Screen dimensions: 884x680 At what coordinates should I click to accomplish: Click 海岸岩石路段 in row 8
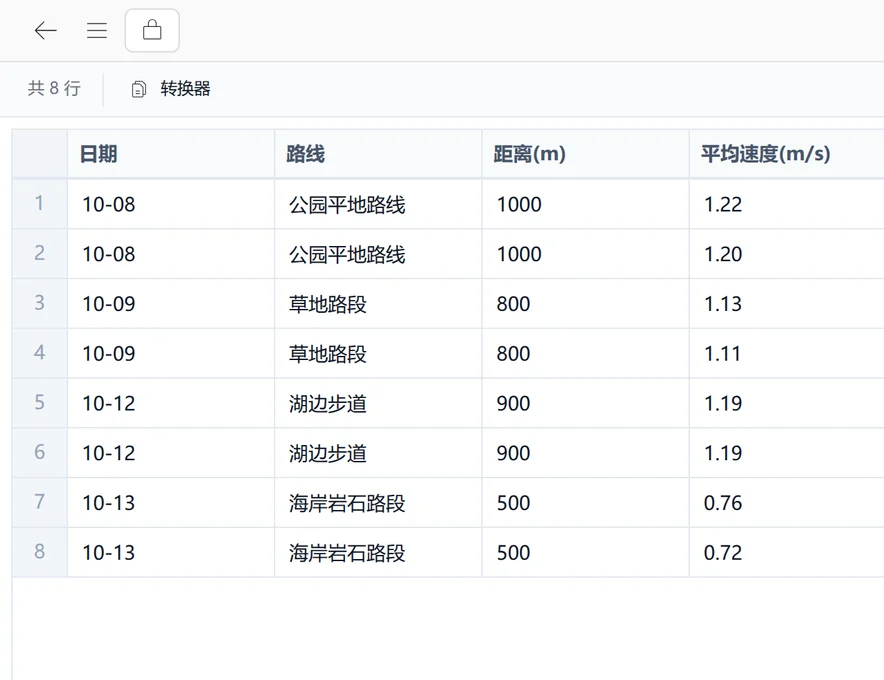coord(347,553)
